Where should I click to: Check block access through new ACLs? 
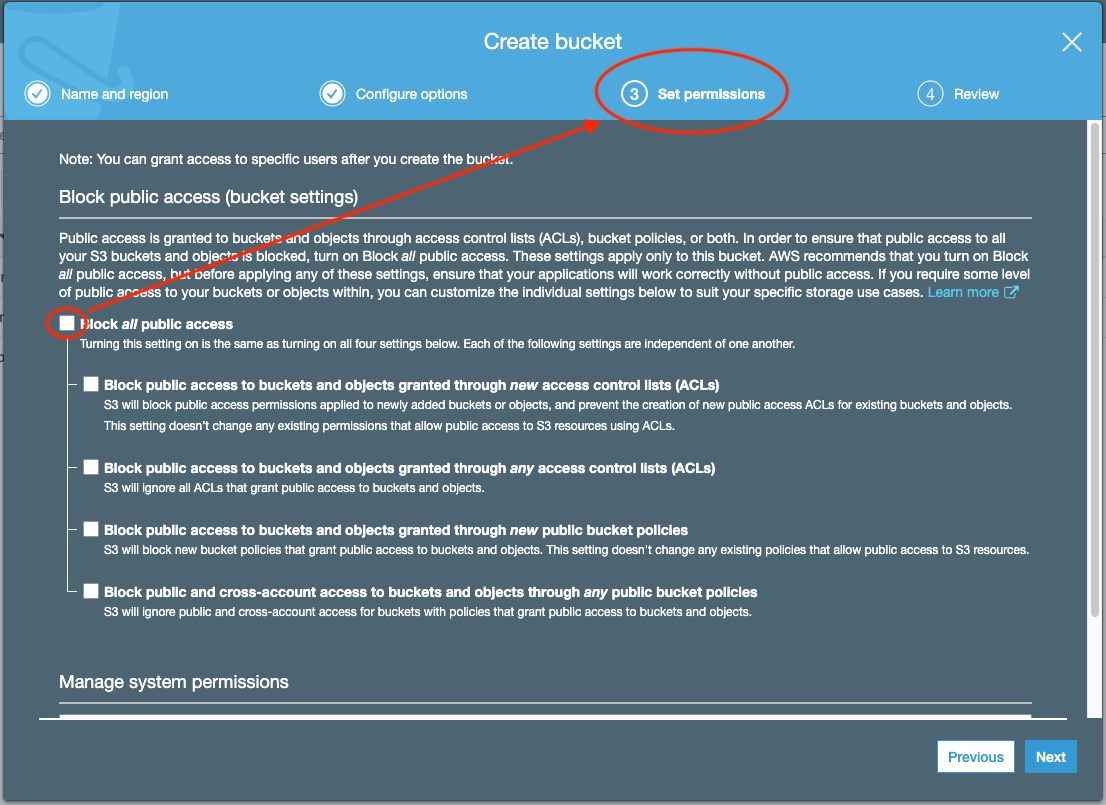point(91,384)
